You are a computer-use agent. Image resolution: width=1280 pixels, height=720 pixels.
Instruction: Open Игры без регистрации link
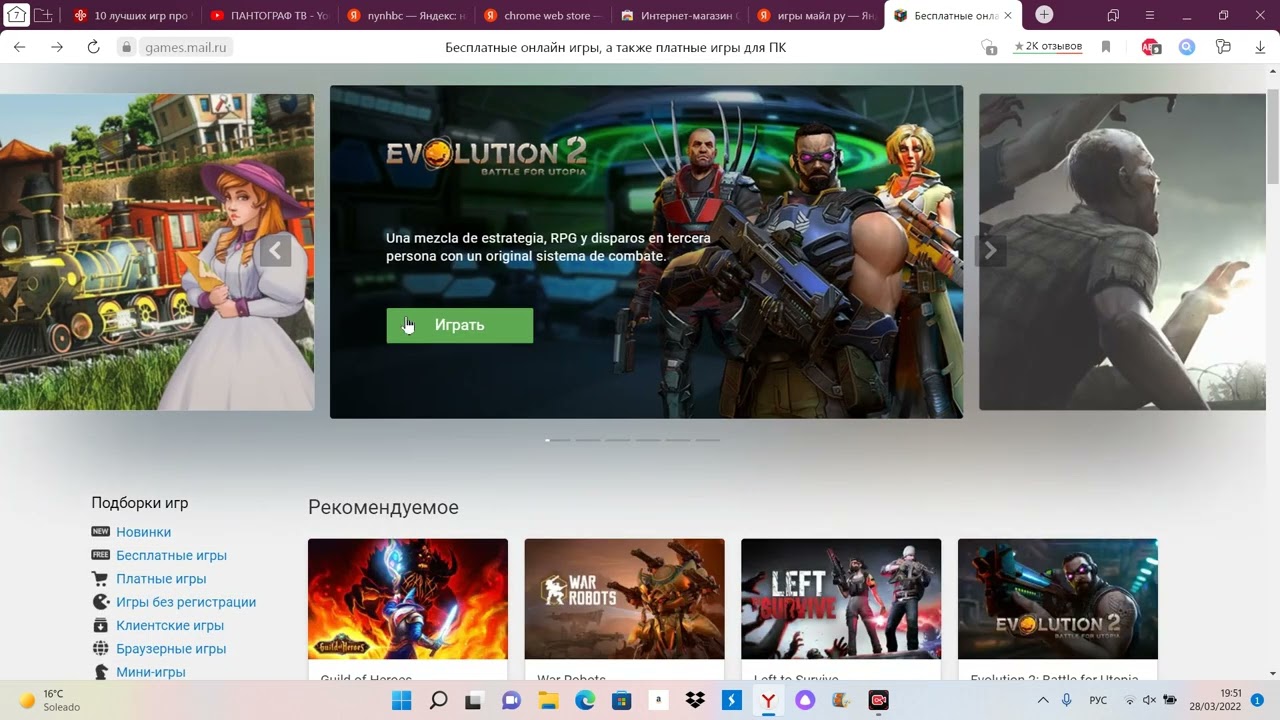(x=186, y=602)
